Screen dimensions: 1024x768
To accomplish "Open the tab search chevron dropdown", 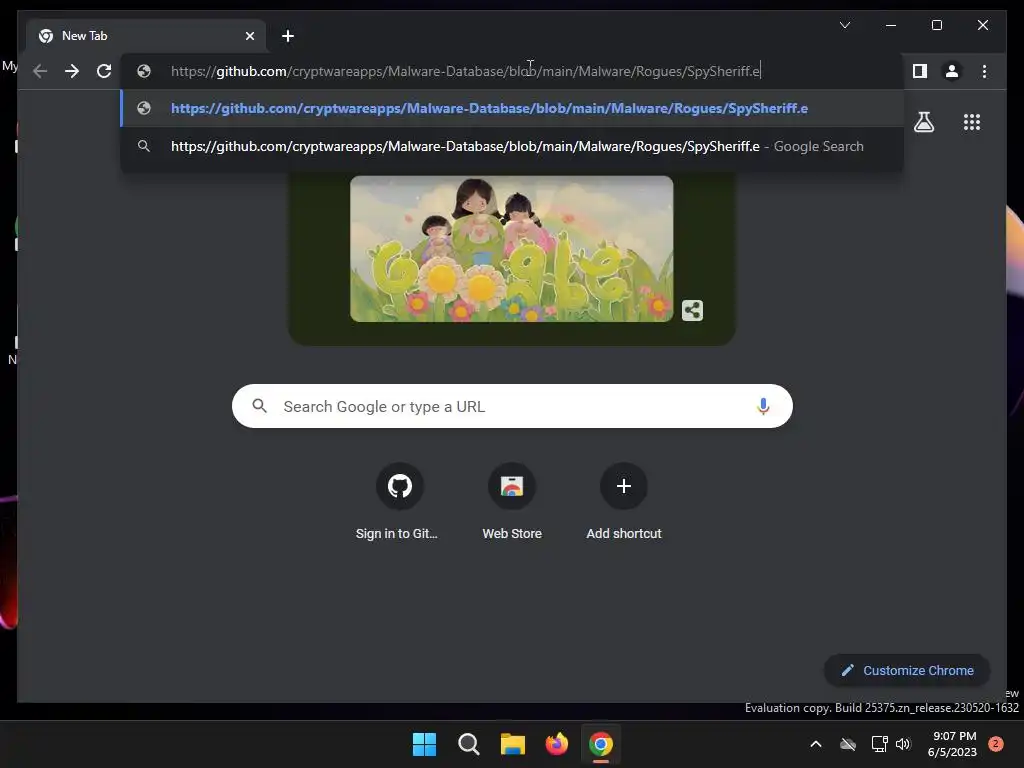I will point(844,25).
